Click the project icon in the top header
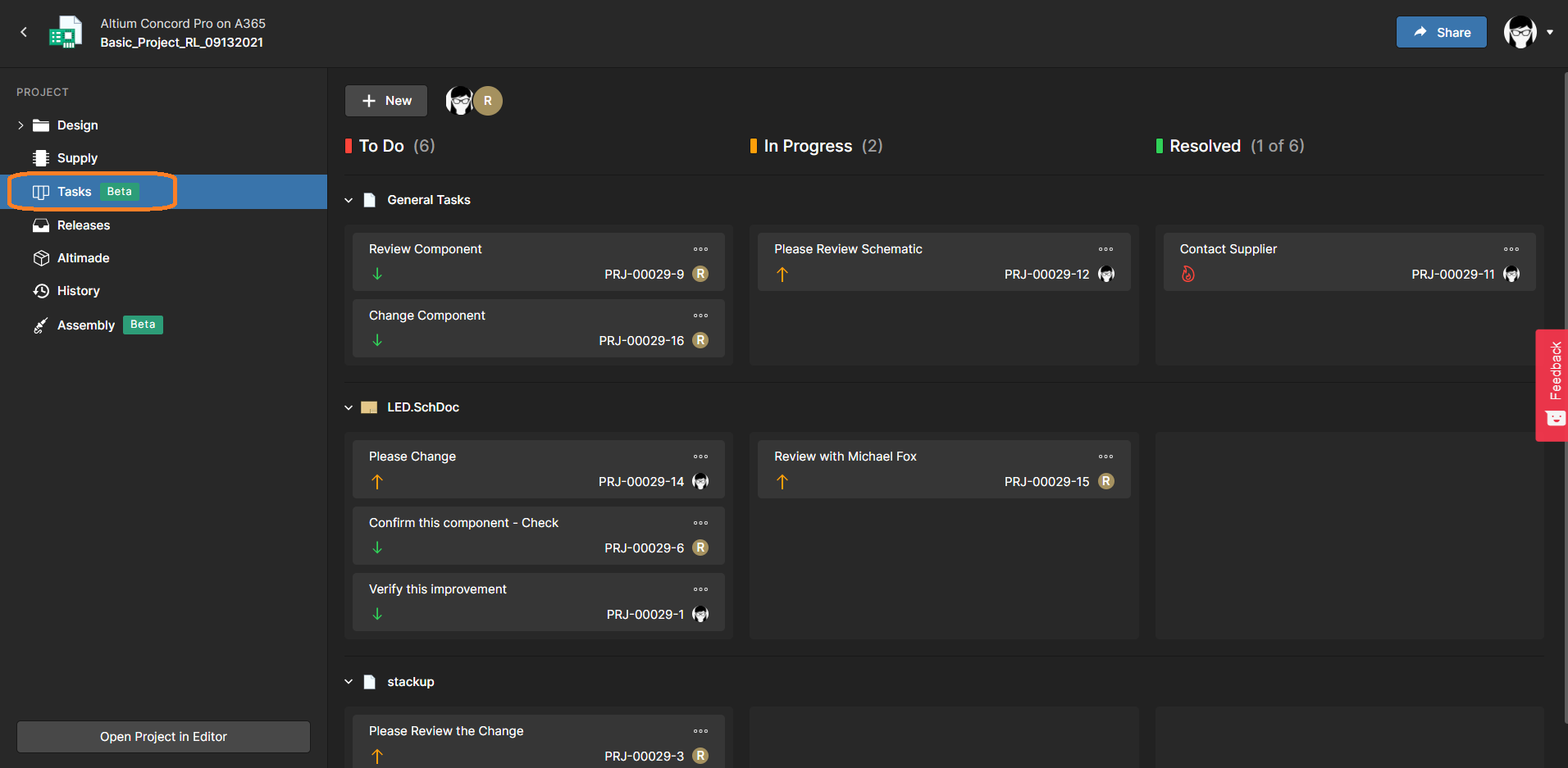Screen dimensions: 1568x768 click(66, 33)
